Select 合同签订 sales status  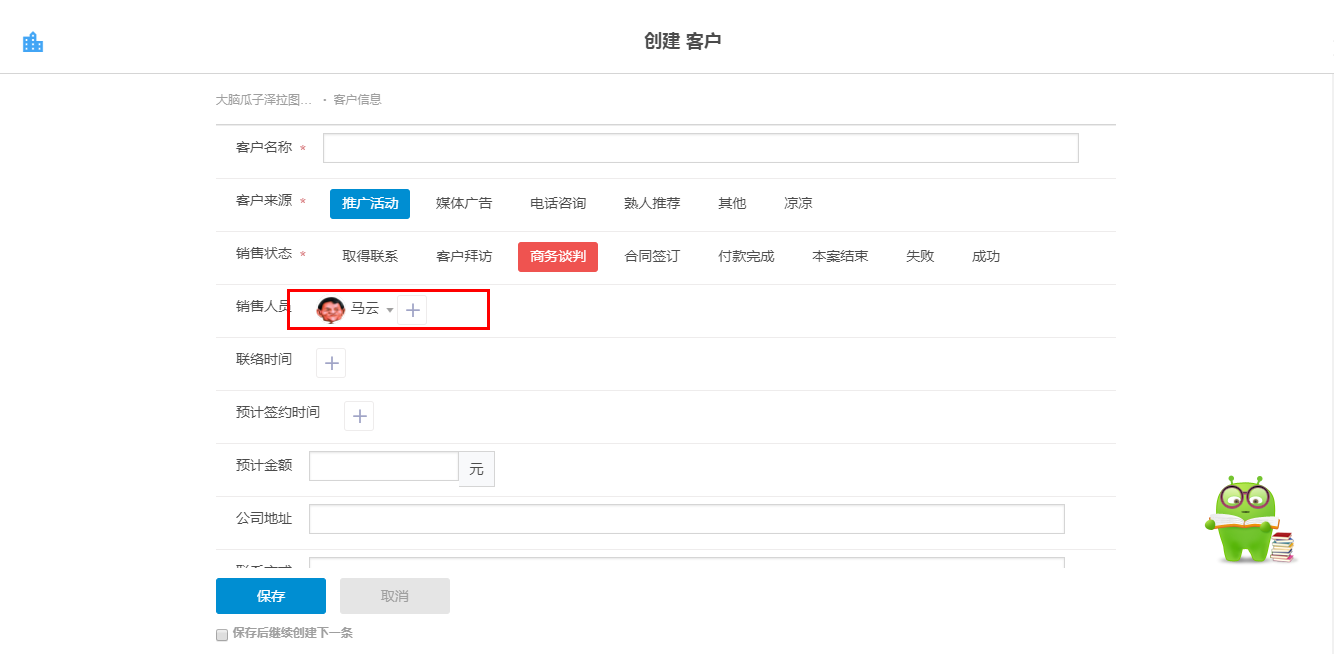652,257
